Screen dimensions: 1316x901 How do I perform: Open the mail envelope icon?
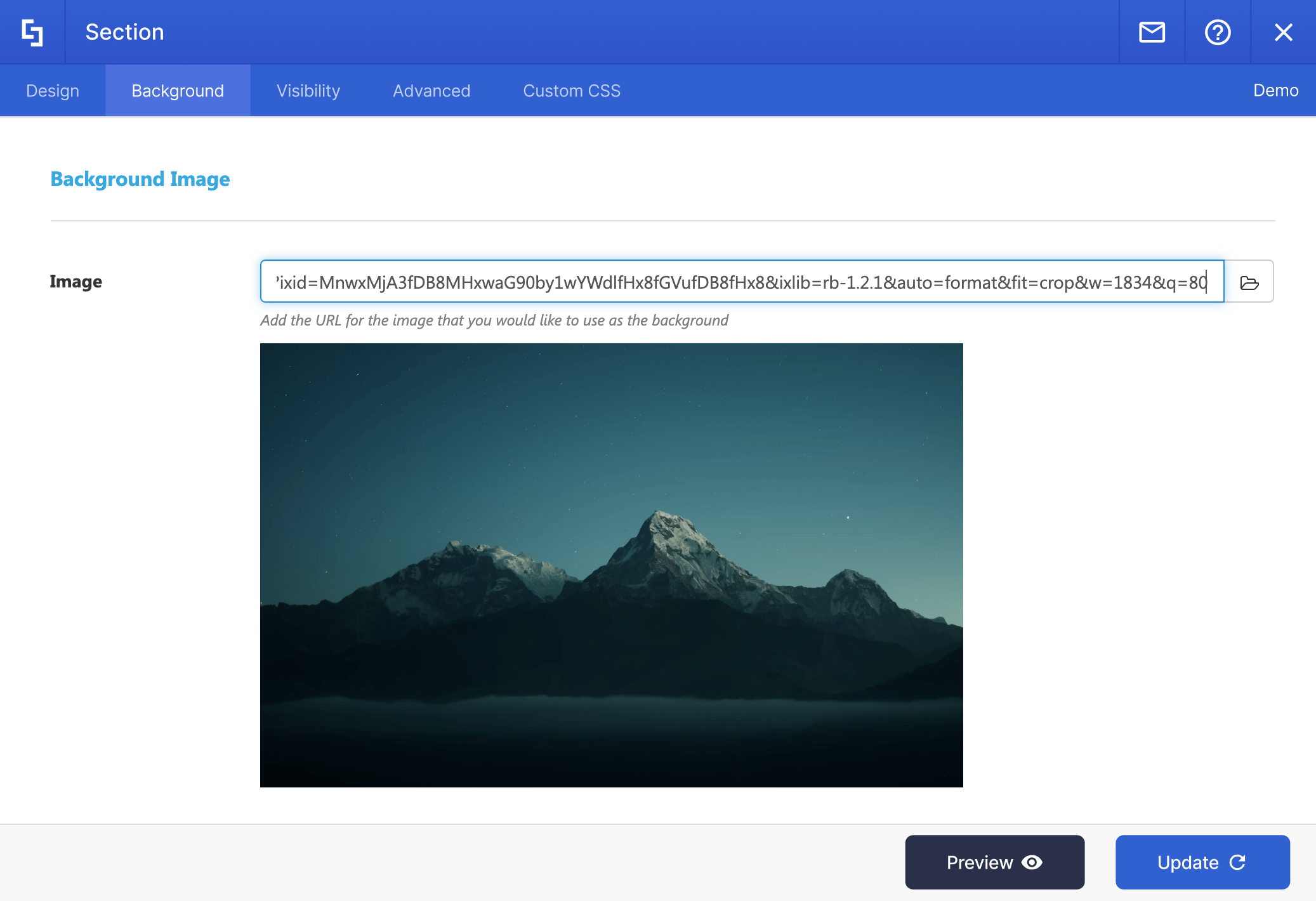1152,32
